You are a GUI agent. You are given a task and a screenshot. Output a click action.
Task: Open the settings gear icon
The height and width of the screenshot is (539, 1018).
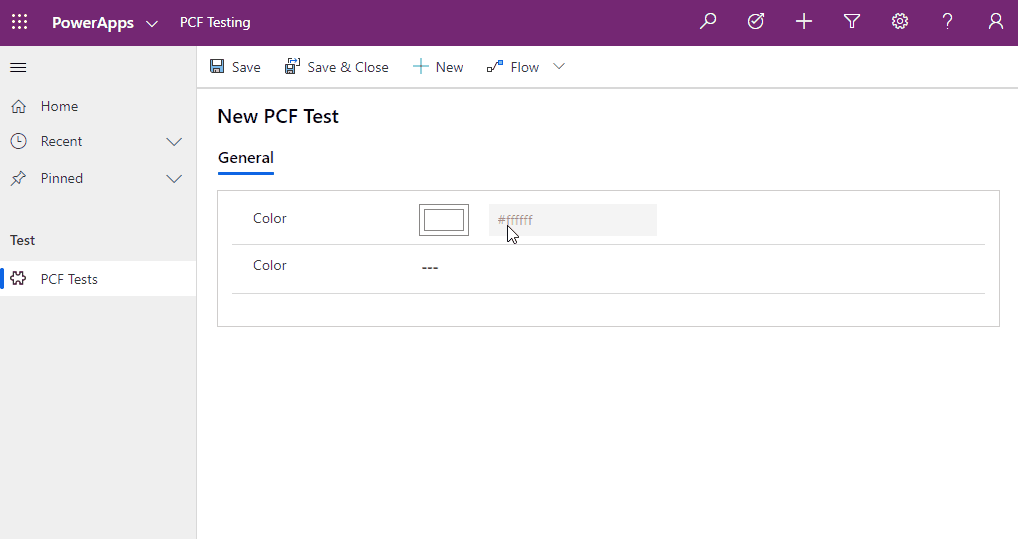pos(900,22)
